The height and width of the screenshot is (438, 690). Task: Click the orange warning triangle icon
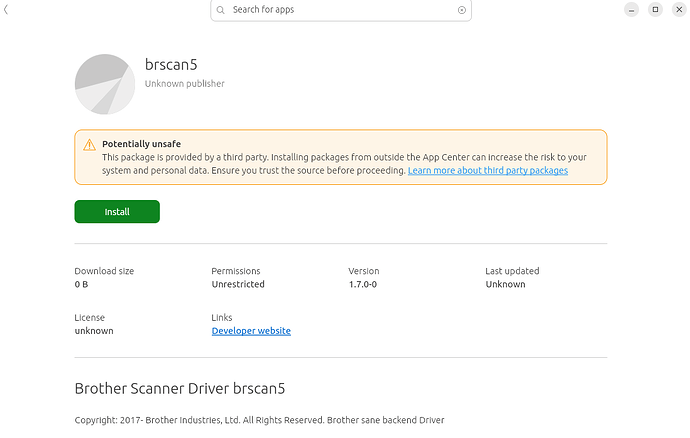89,145
